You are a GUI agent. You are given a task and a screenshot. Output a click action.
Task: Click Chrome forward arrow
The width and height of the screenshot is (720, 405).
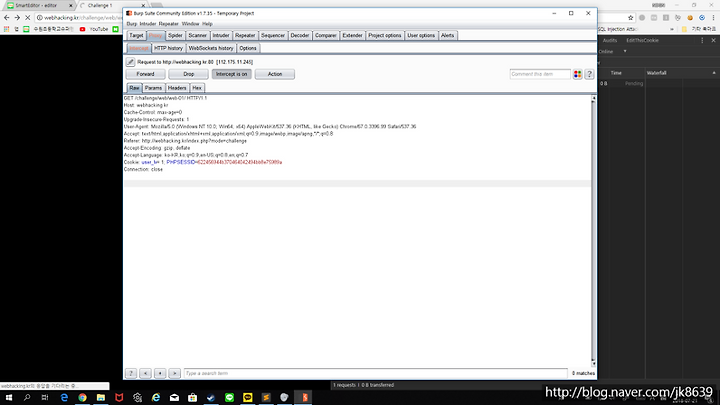tap(17, 17)
